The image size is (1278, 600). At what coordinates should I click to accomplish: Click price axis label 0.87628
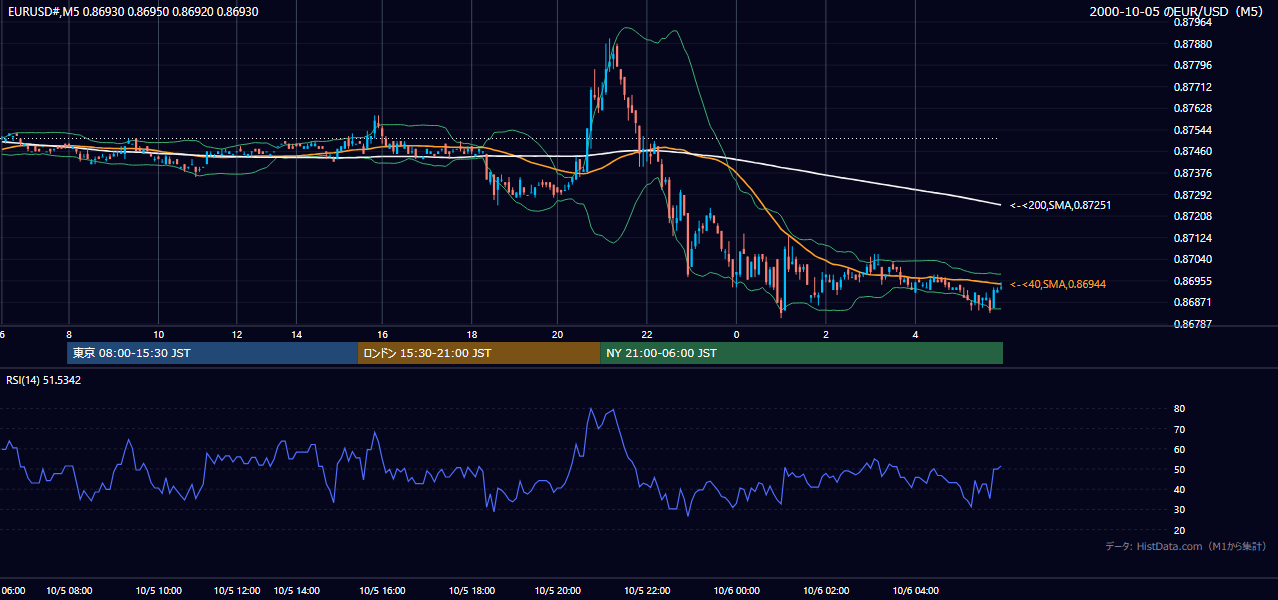point(1192,108)
